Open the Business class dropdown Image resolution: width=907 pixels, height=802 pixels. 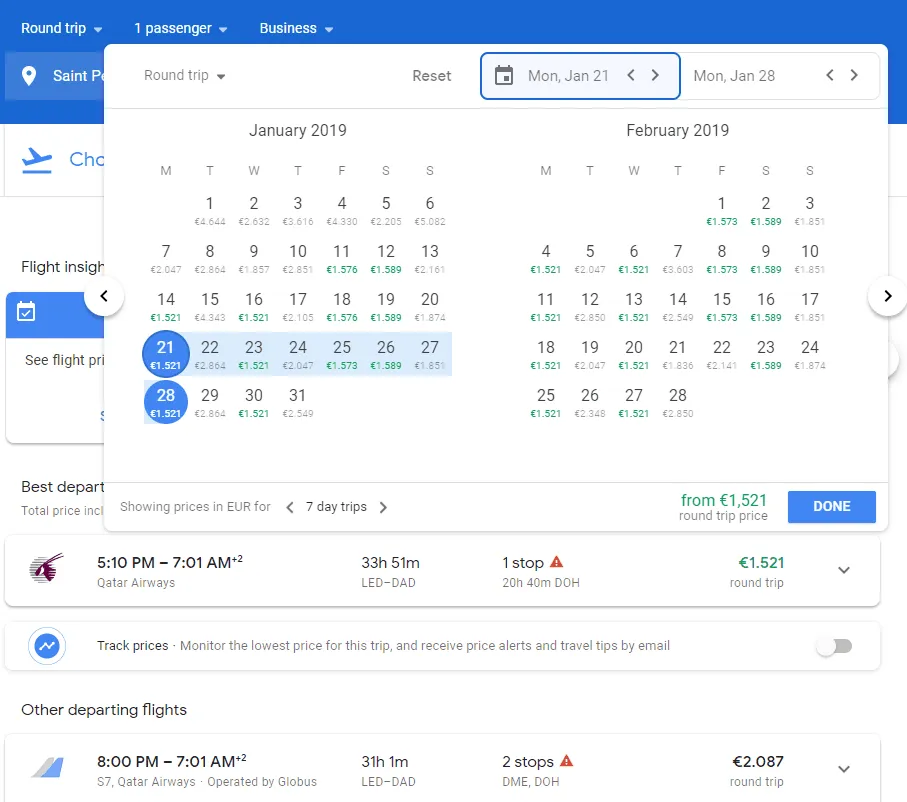[296, 28]
